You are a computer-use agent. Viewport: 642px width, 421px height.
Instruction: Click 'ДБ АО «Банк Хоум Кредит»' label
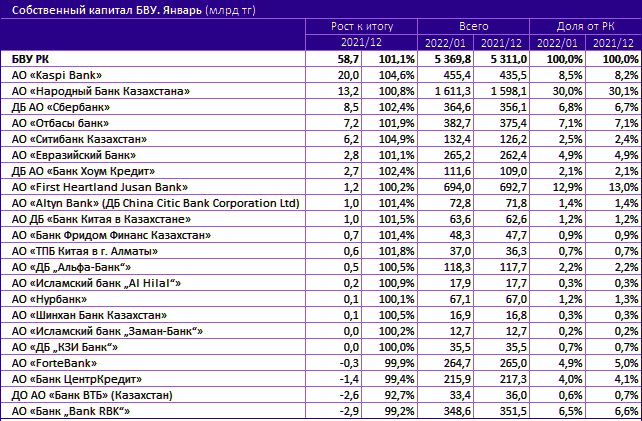click(x=84, y=171)
